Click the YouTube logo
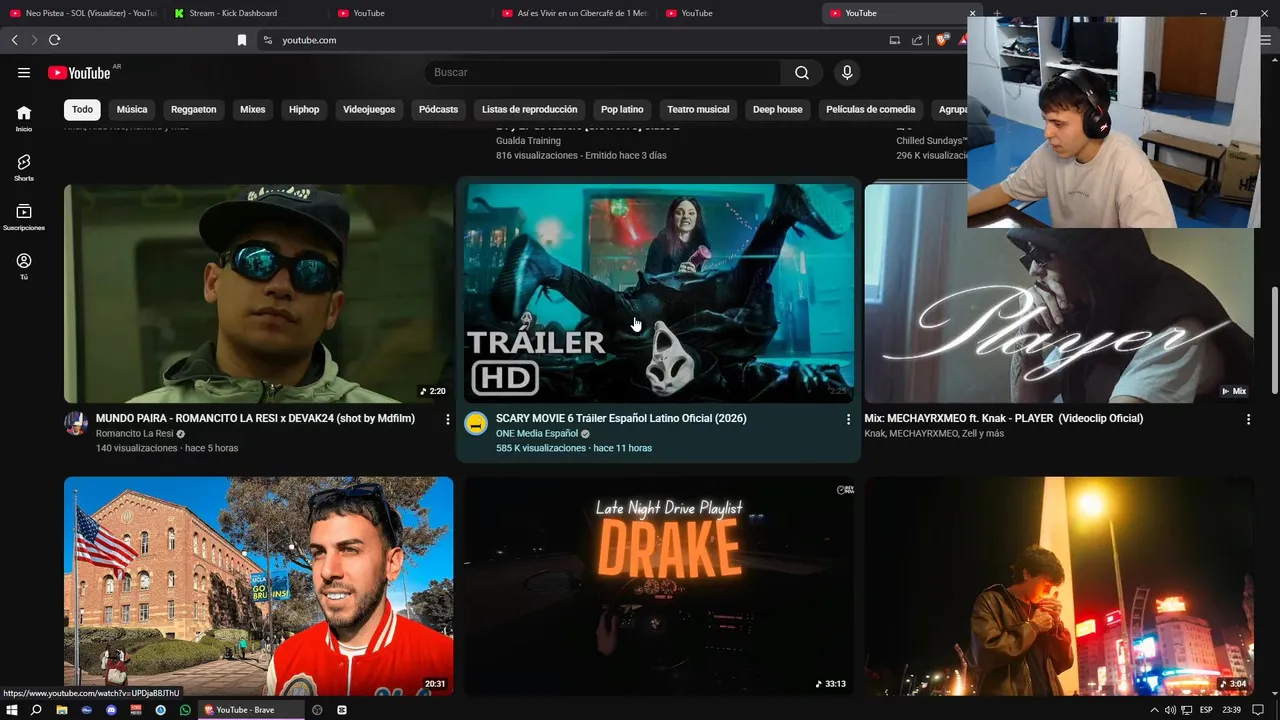This screenshot has width=1280, height=720. coord(79,72)
